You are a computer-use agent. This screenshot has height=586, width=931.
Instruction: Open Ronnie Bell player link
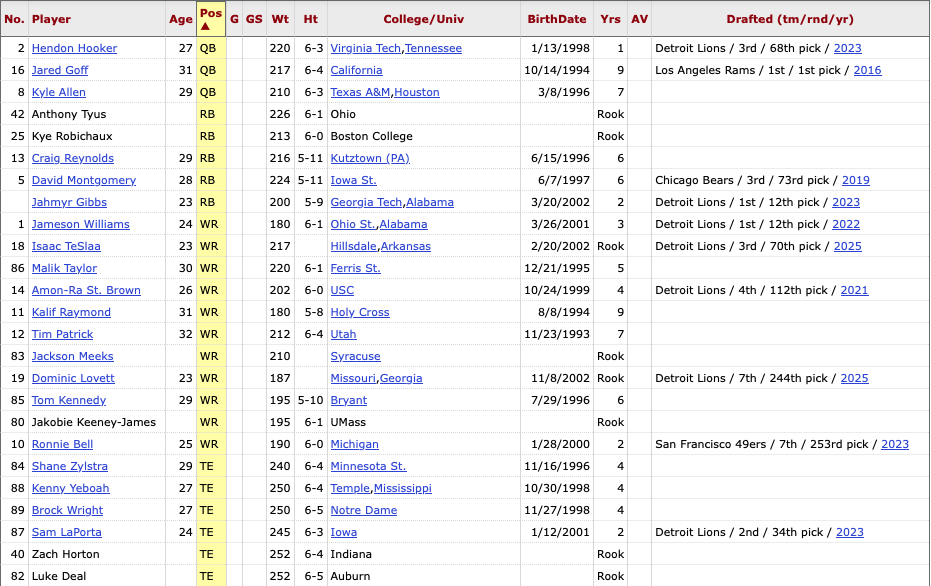click(62, 444)
